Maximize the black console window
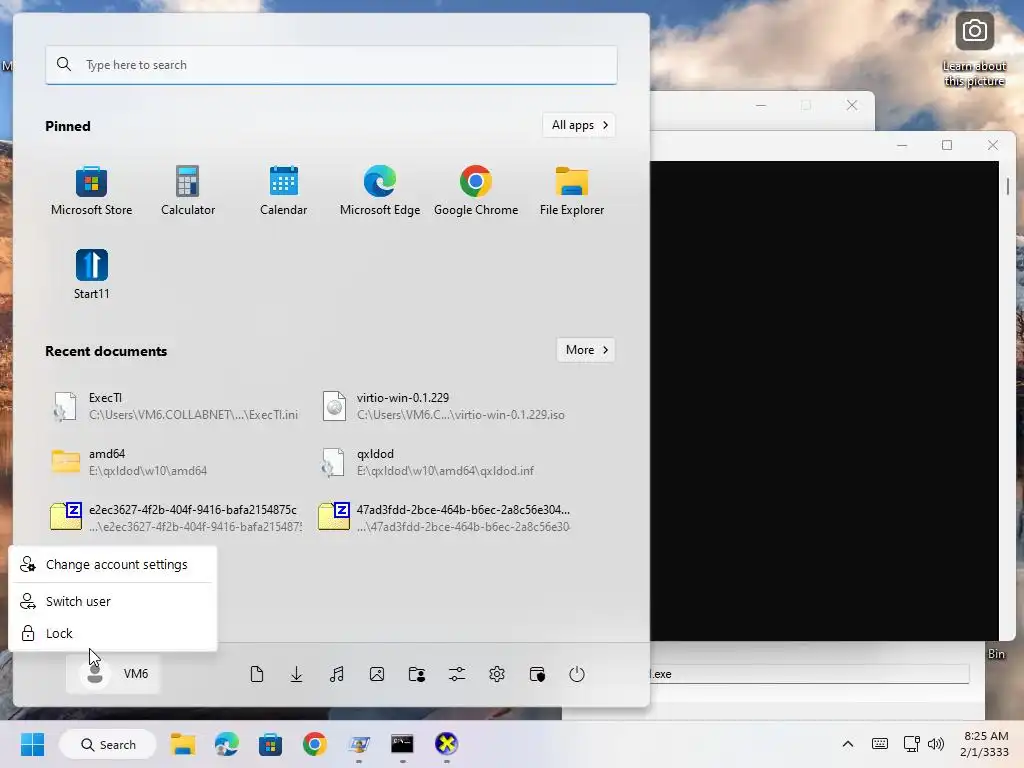1024x768 pixels. click(x=947, y=145)
